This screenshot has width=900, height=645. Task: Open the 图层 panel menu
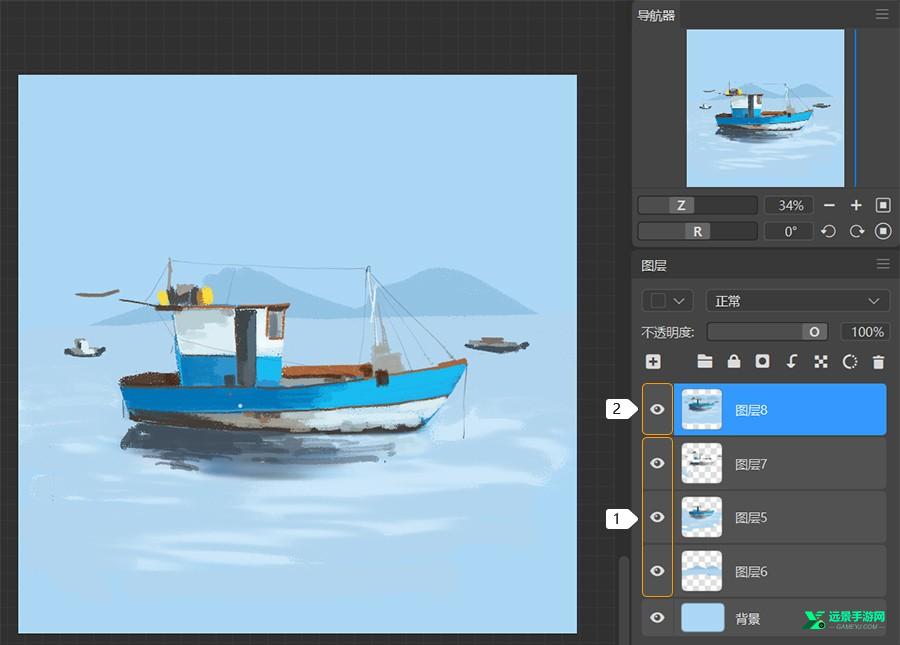click(x=883, y=263)
